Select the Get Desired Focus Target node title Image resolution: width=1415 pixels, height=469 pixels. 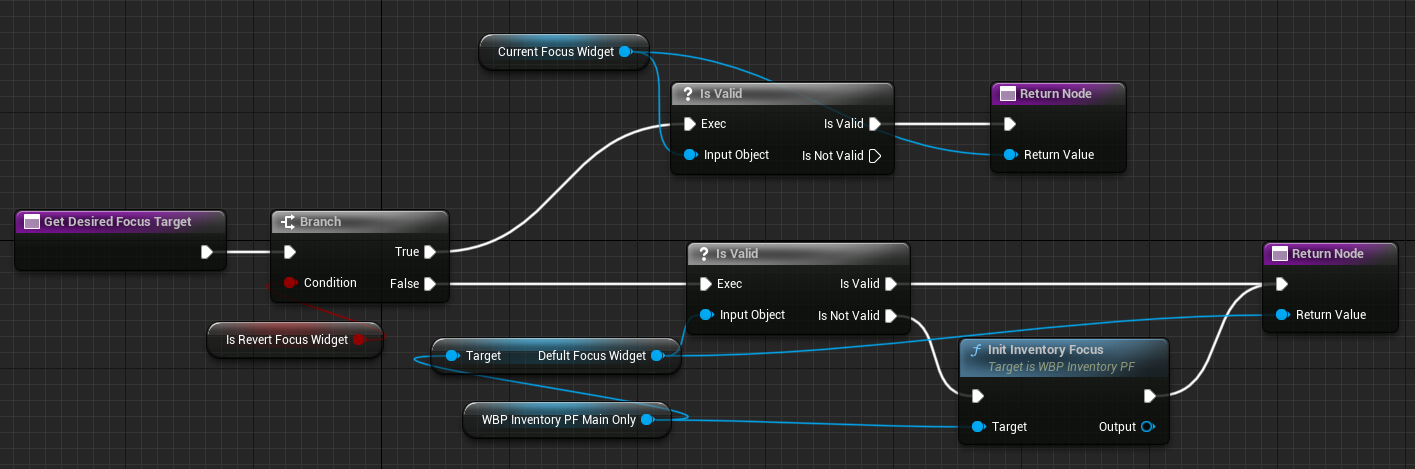pyautogui.click(x=118, y=222)
